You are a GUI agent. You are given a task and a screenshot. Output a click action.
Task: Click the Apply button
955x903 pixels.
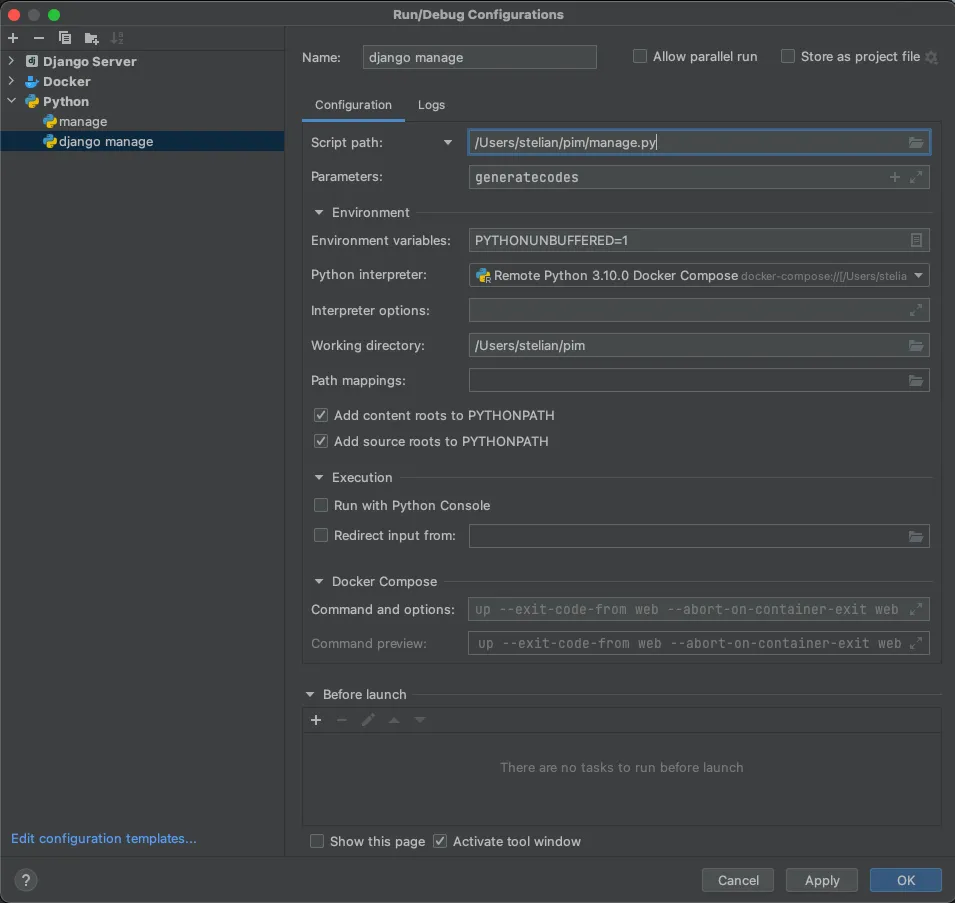822,880
